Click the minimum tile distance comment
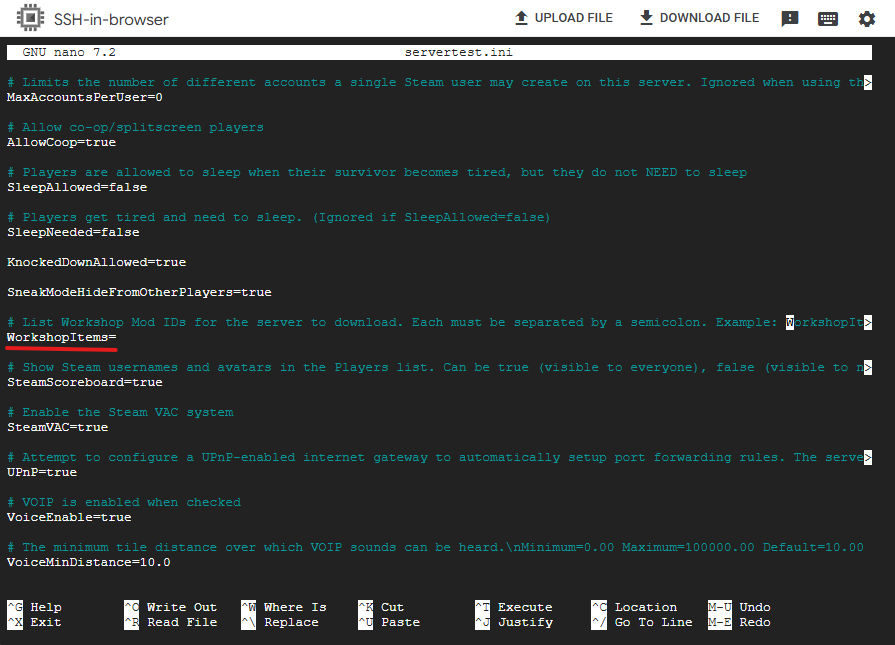895x645 pixels. (435, 548)
